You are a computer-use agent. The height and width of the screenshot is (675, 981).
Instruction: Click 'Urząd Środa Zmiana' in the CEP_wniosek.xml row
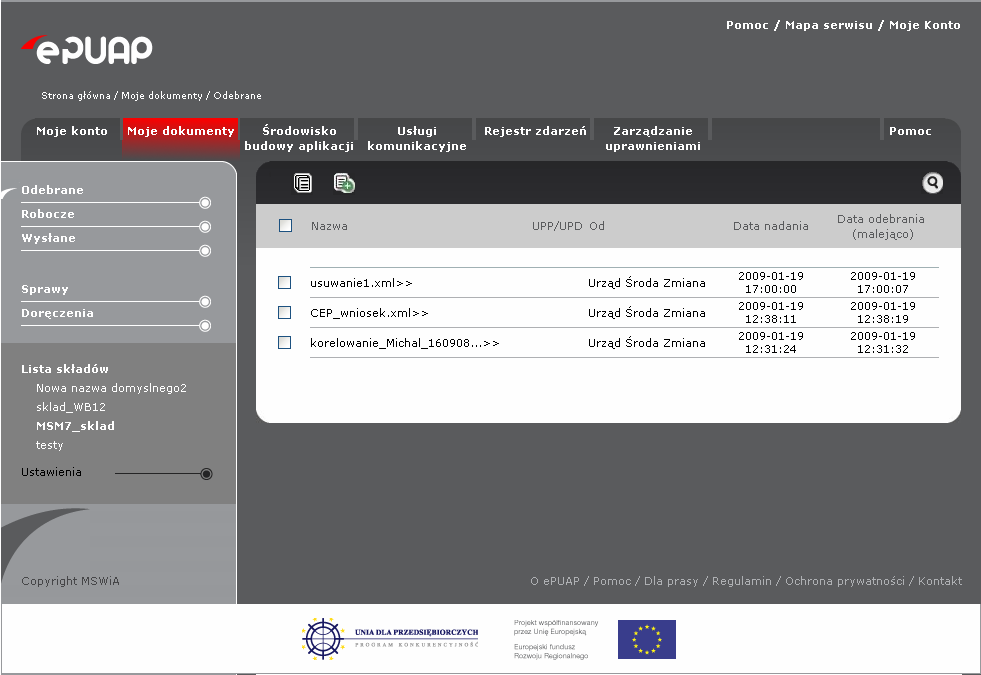(647, 313)
